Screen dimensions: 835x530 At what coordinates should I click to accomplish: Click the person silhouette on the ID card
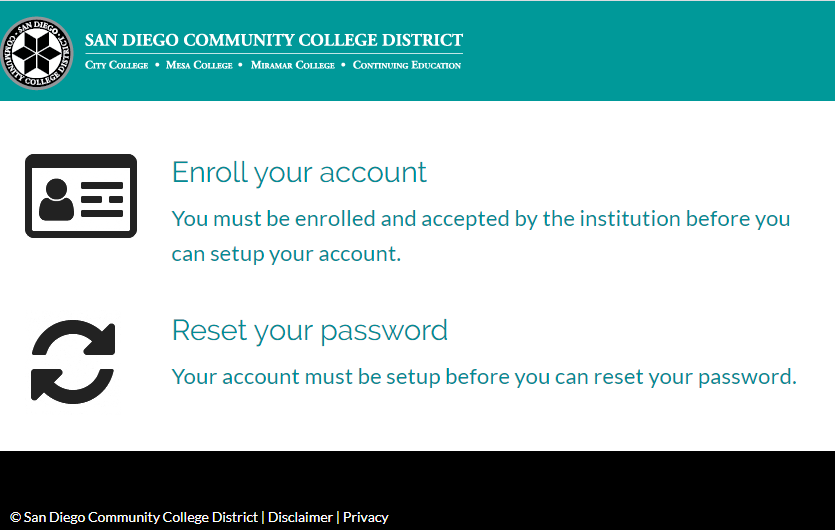[56, 200]
